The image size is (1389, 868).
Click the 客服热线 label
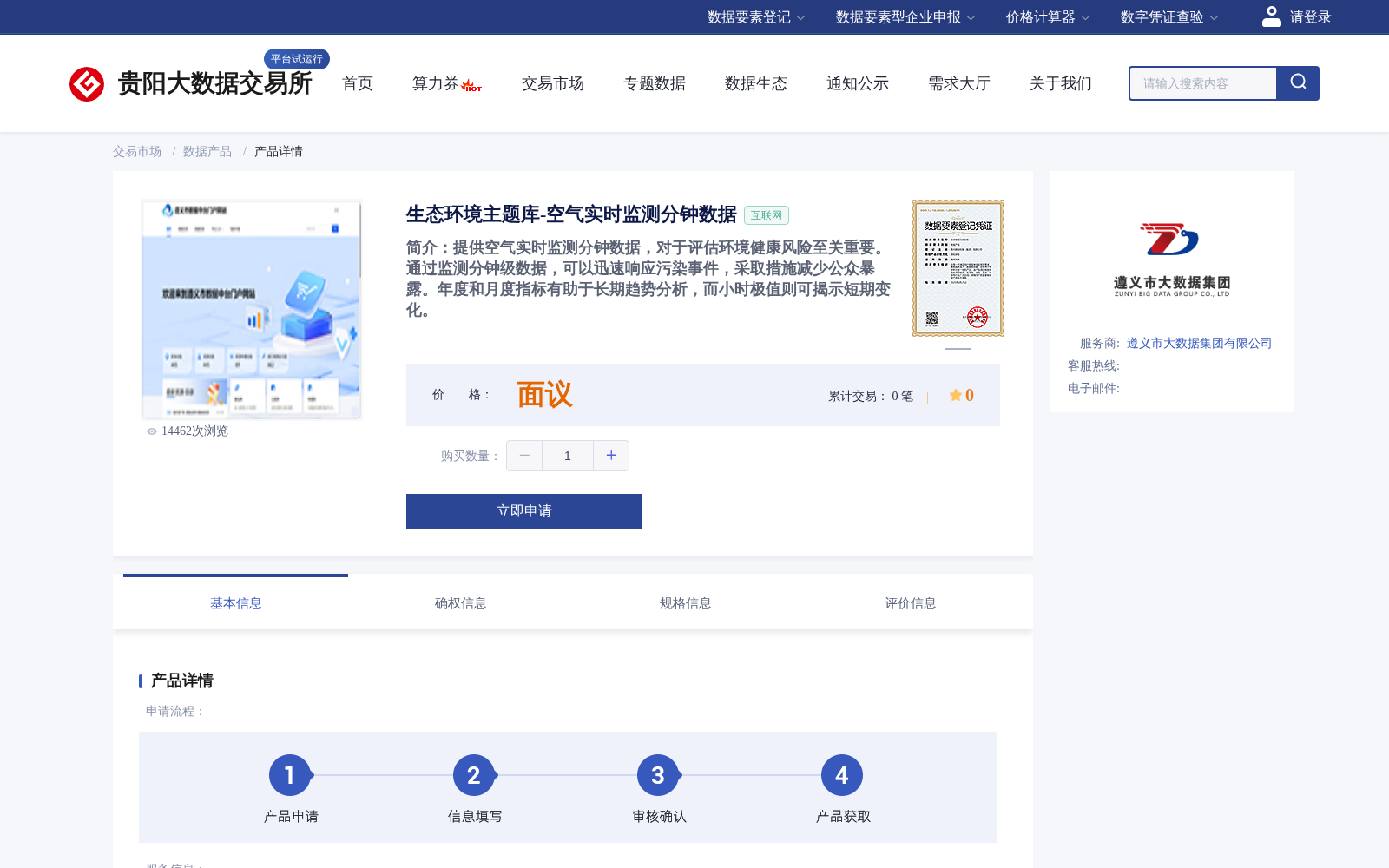point(1094,365)
